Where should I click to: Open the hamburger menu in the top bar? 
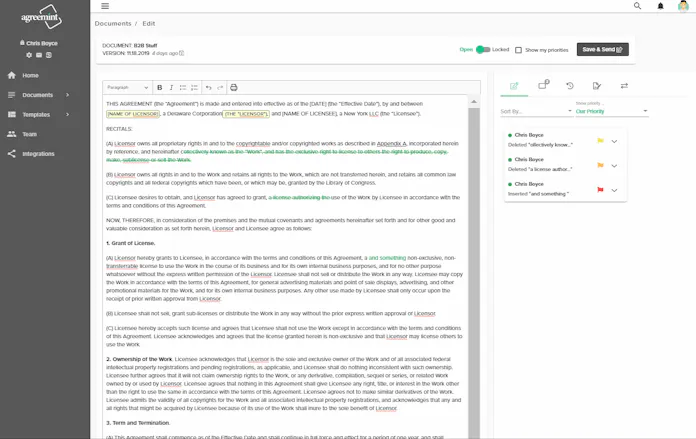[105, 6]
